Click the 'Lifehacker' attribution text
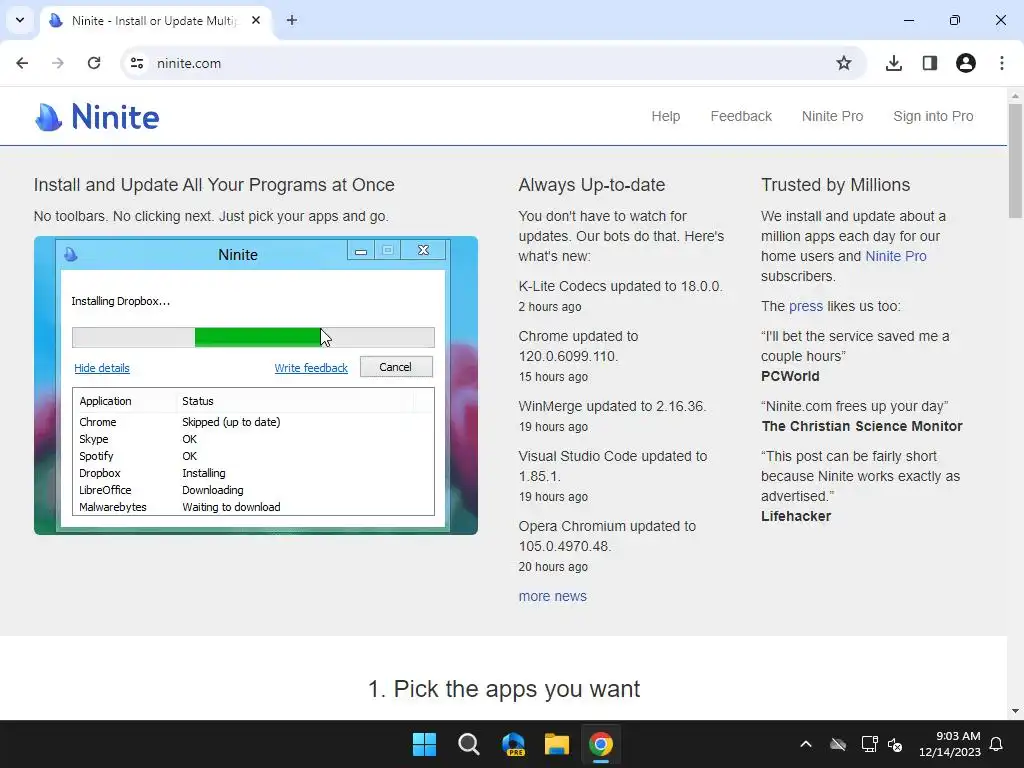 click(x=795, y=517)
